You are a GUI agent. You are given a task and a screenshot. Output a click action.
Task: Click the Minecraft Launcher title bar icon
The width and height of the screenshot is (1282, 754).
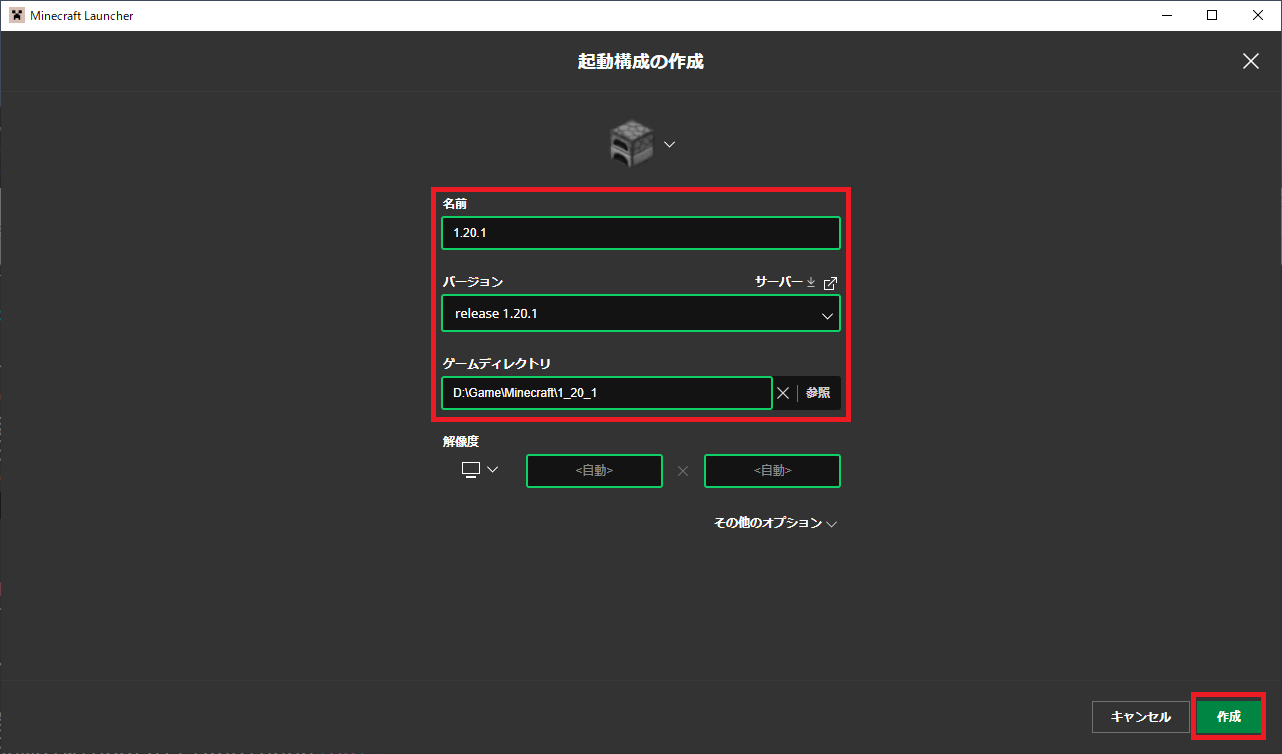(x=15, y=15)
